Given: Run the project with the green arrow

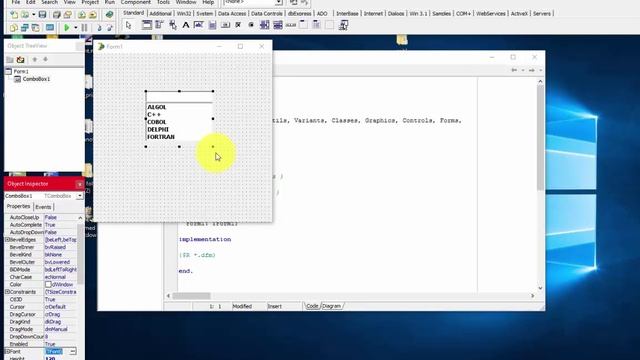Looking at the screenshot, I should (x=67, y=28).
